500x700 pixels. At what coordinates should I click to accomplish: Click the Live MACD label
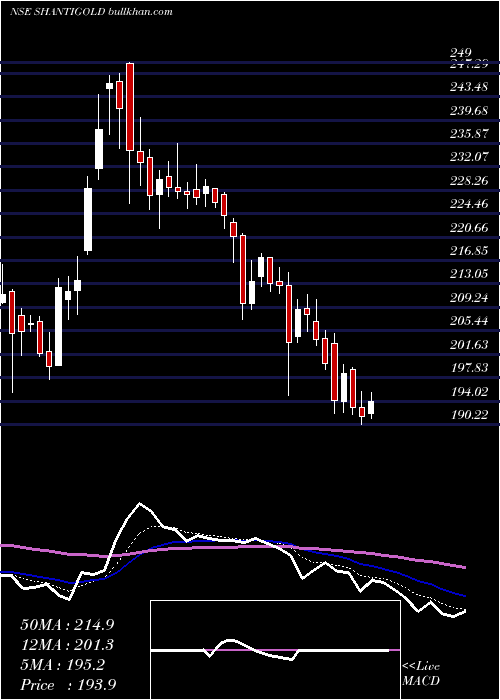[421, 674]
